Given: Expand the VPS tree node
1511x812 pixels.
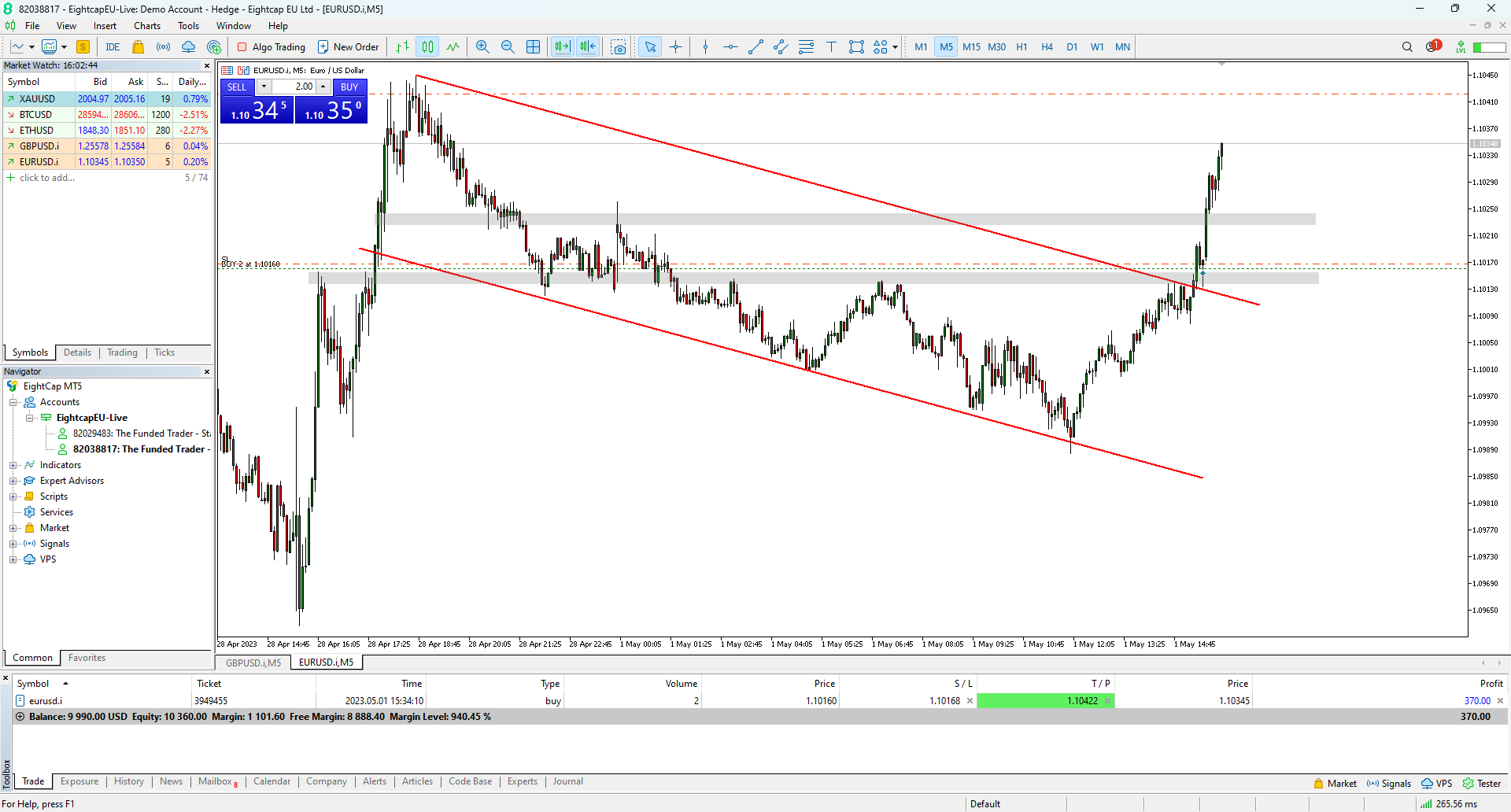Looking at the screenshot, I should coord(13,559).
